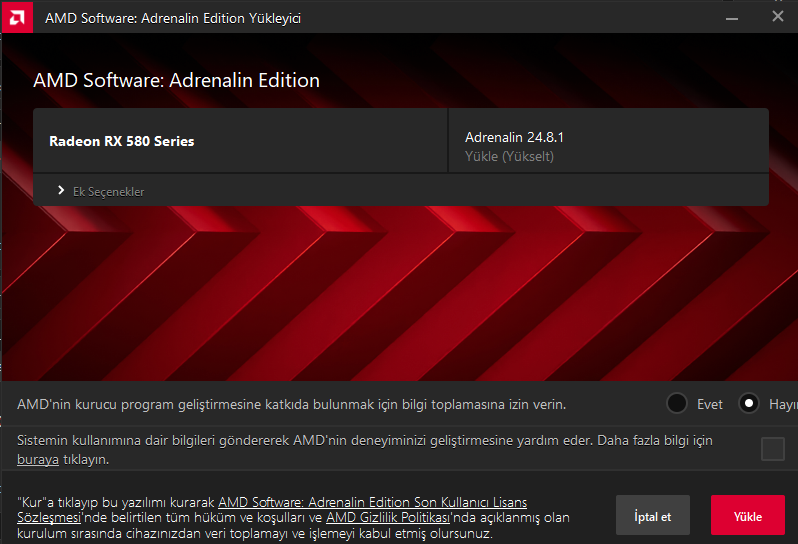Tick the system usage info checkbox
The width and height of the screenshot is (798, 544).
tap(772, 449)
